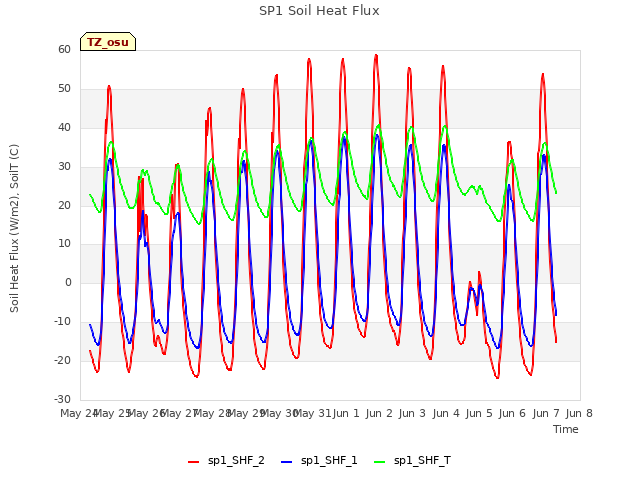This screenshot has width=640, height=480.
Task: Click the green curve's peak on Jun 4
Action: [445, 126]
